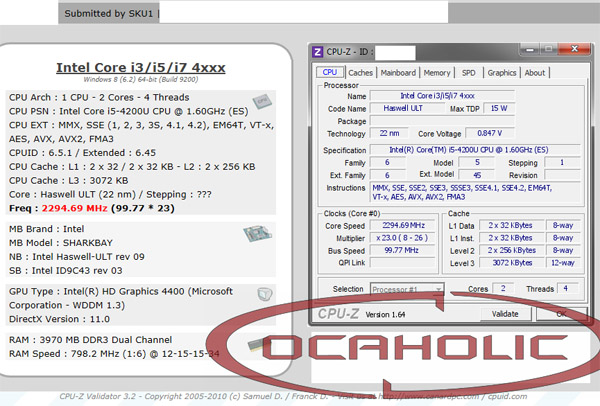Open the Caches tab in CPU-Z

tap(360, 73)
